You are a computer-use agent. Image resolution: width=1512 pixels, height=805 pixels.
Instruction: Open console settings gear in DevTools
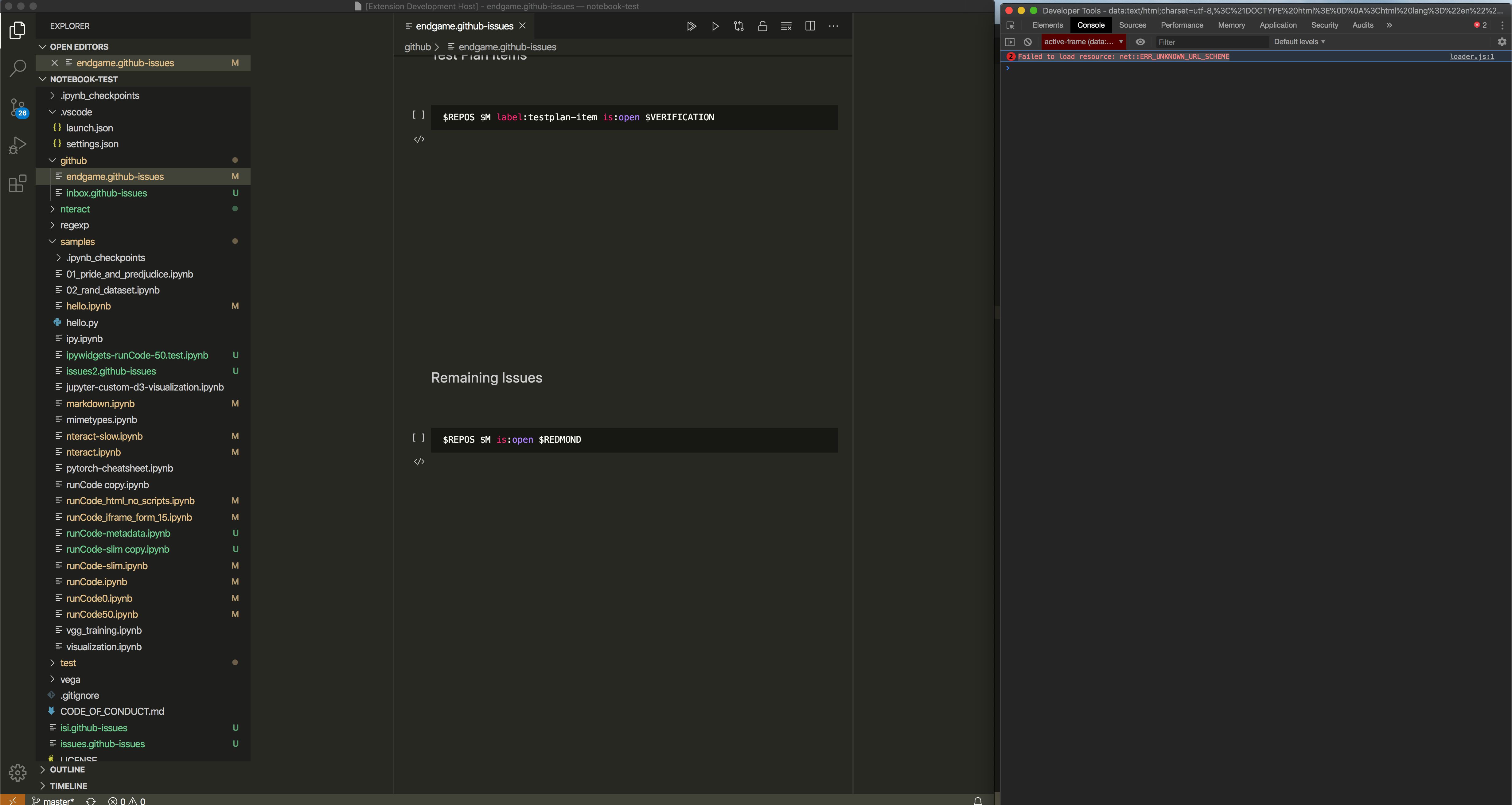point(1502,42)
